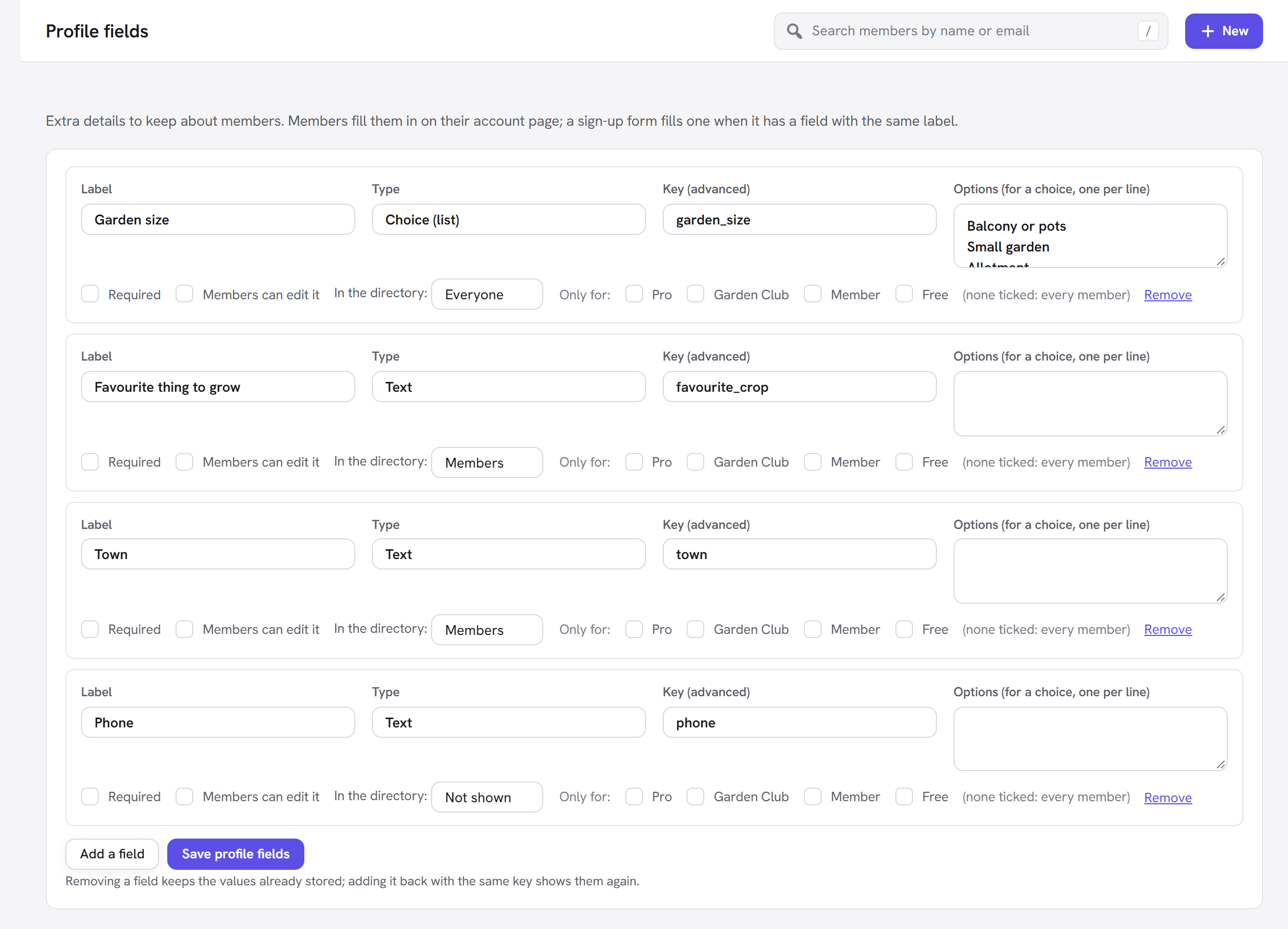Remove the Favourite thing to grow field

(1168, 462)
